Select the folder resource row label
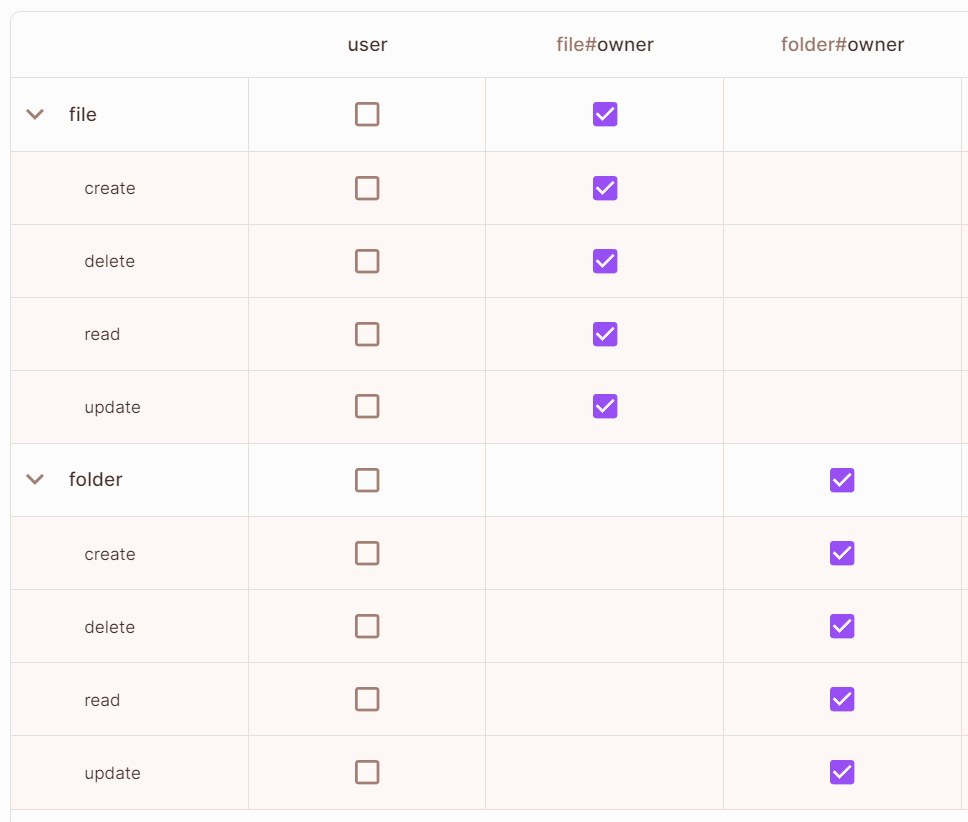968x822 pixels. pos(96,480)
